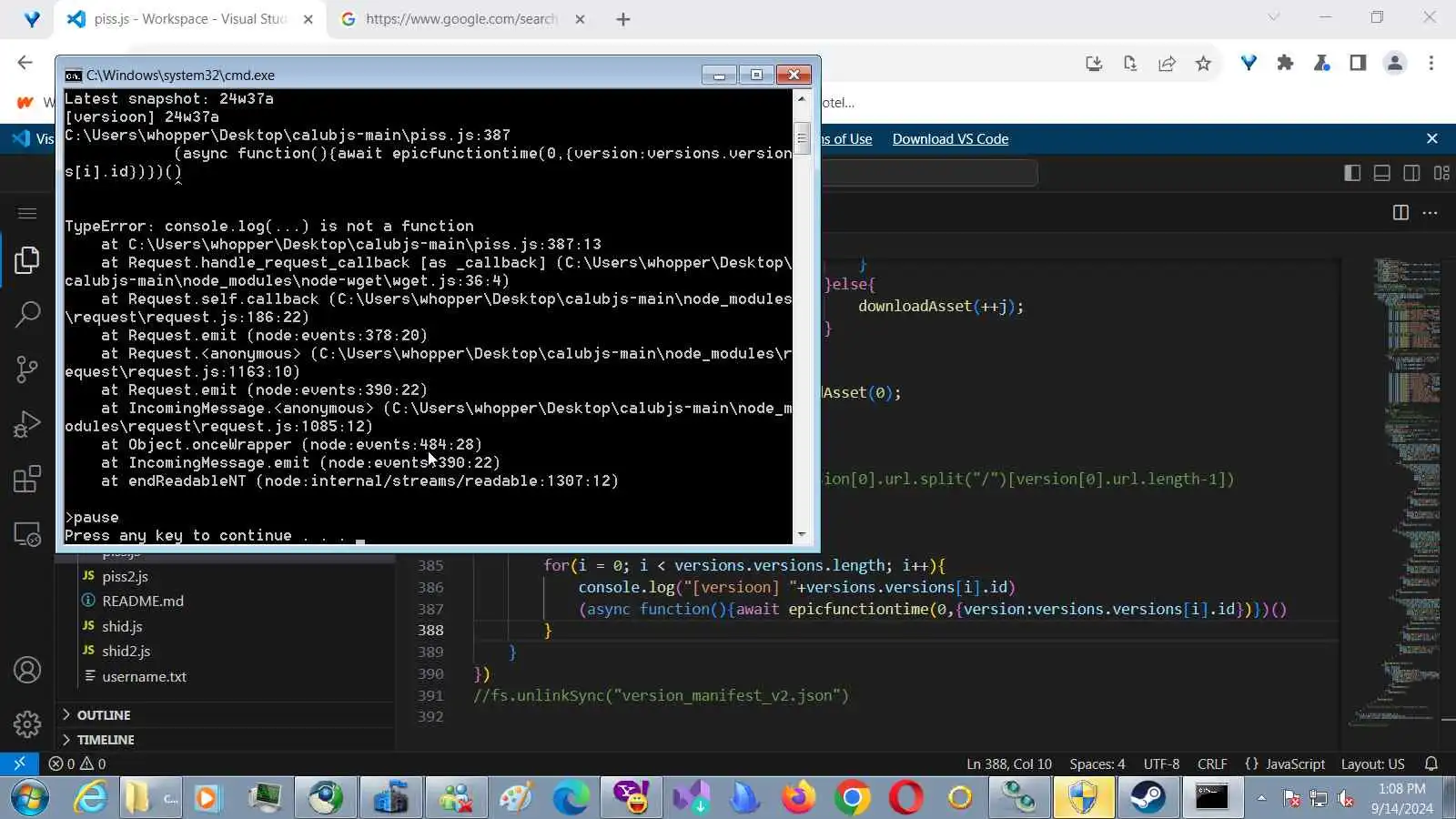Open the Windows Start menu
The width and height of the screenshot is (1456, 819).
tap(29, 798)
